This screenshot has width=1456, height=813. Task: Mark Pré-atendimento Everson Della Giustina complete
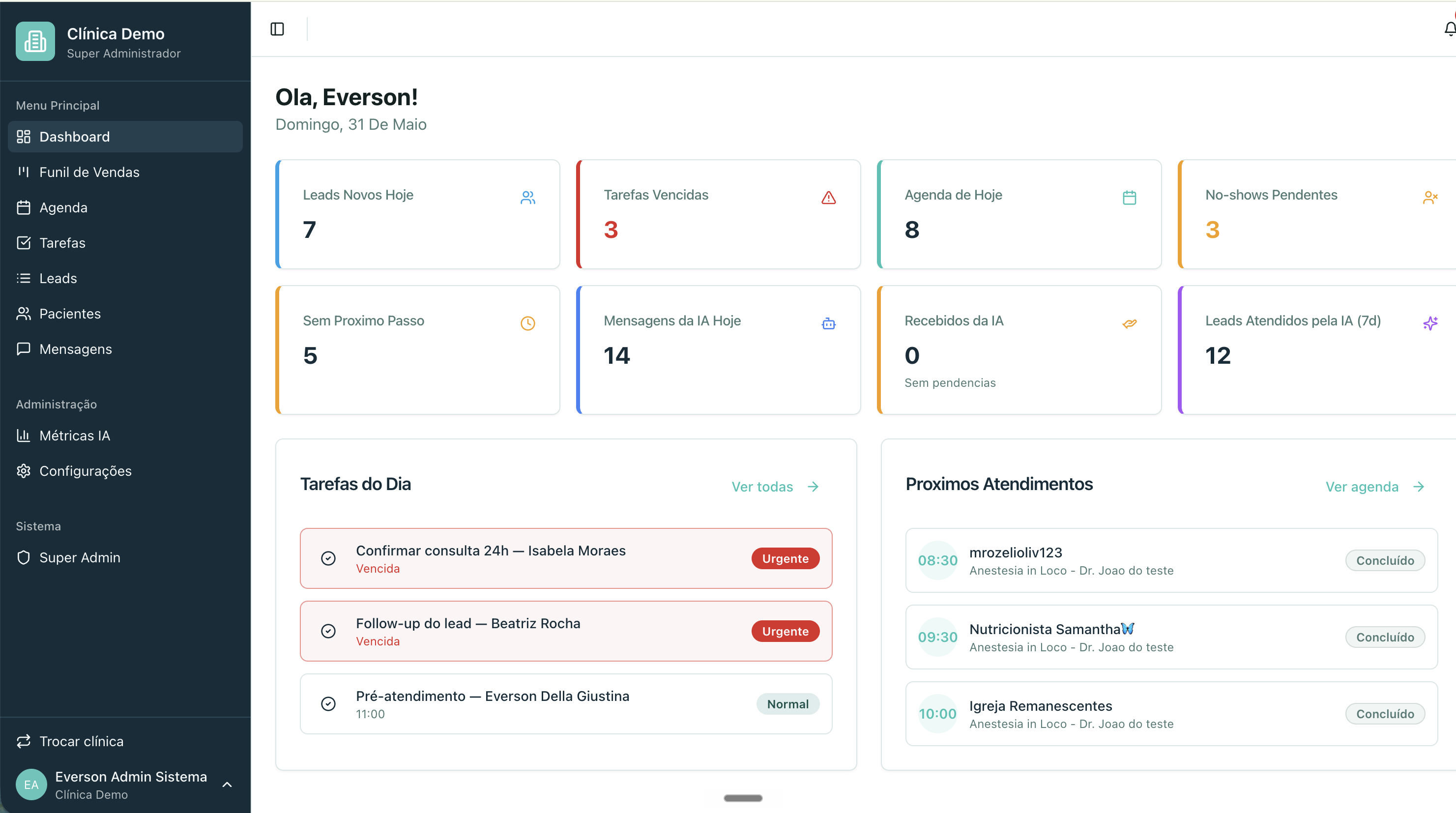click(x=328, y=704)
